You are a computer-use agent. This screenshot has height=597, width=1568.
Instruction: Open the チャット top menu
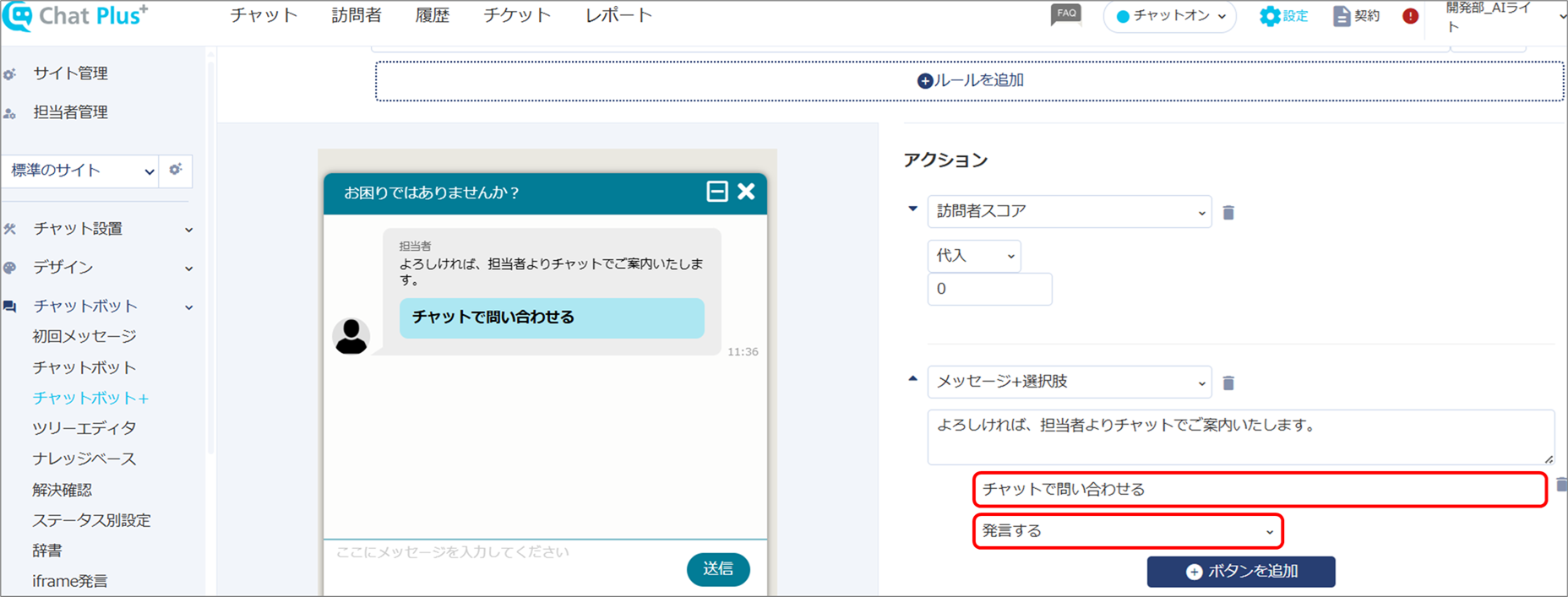tap(264, 15)
